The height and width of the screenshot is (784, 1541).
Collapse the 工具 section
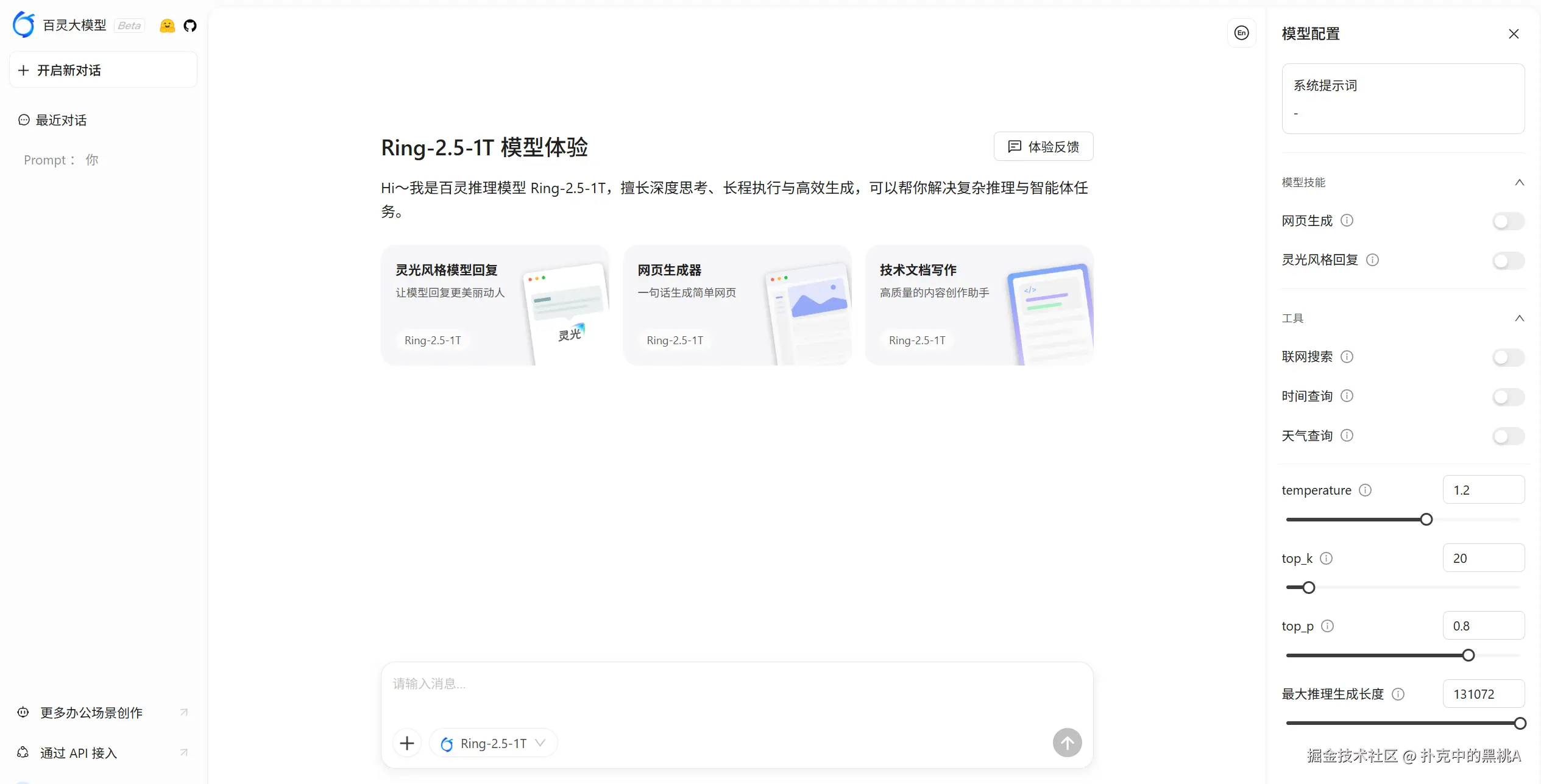tap(1519, 318)
